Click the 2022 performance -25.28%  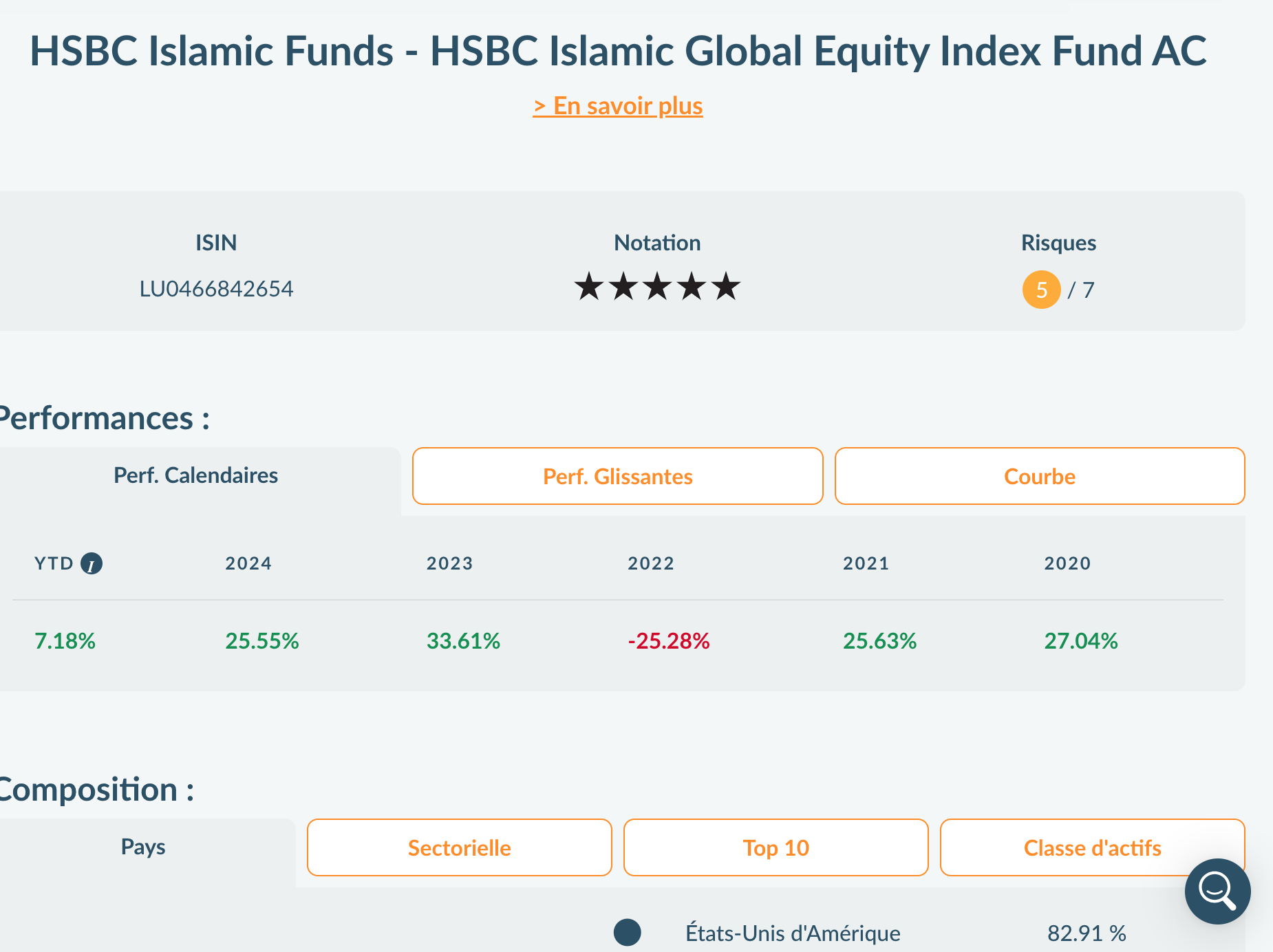[x=668, y=641]
